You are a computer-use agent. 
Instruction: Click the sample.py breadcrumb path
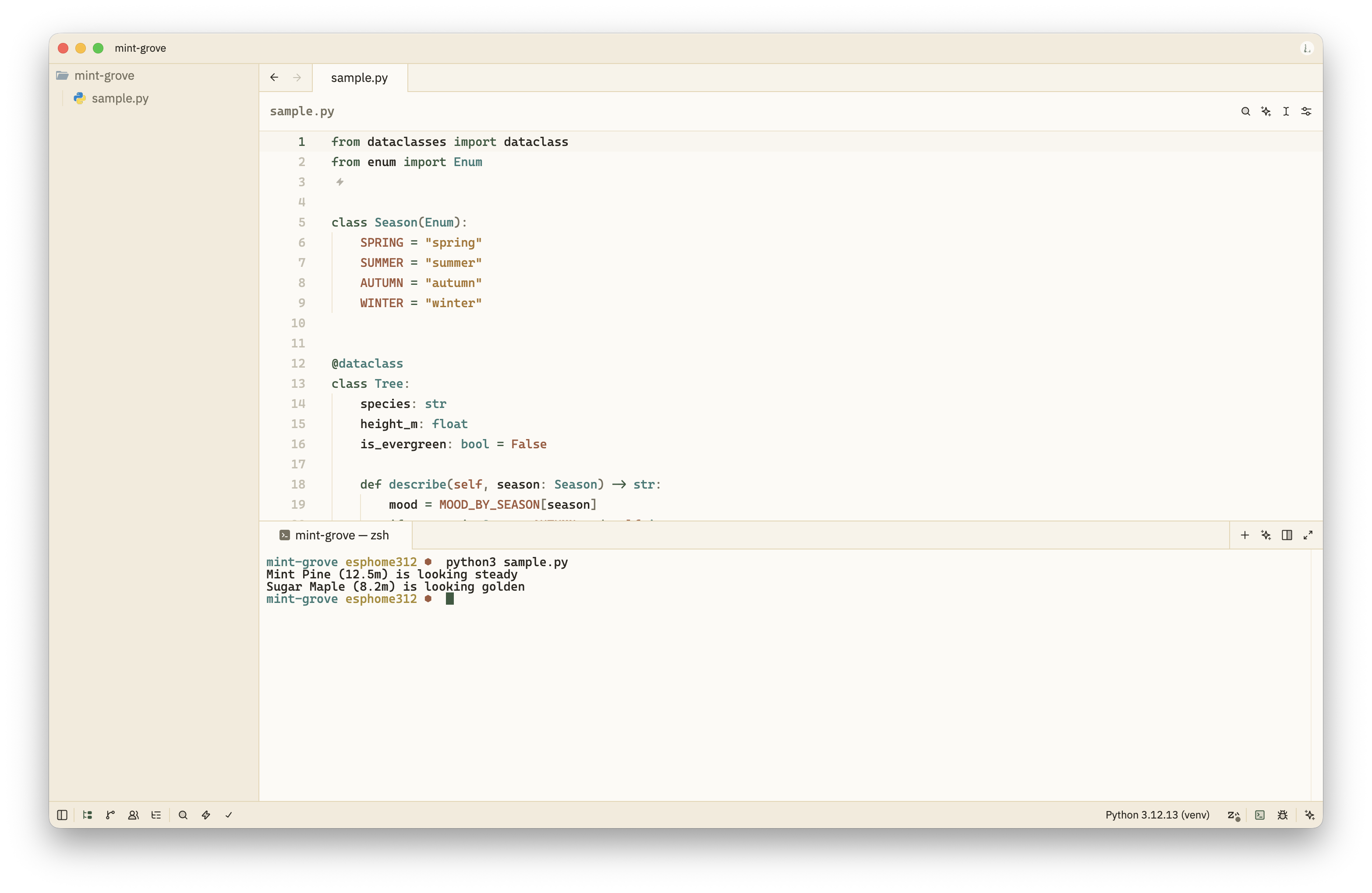pos(302,111)
